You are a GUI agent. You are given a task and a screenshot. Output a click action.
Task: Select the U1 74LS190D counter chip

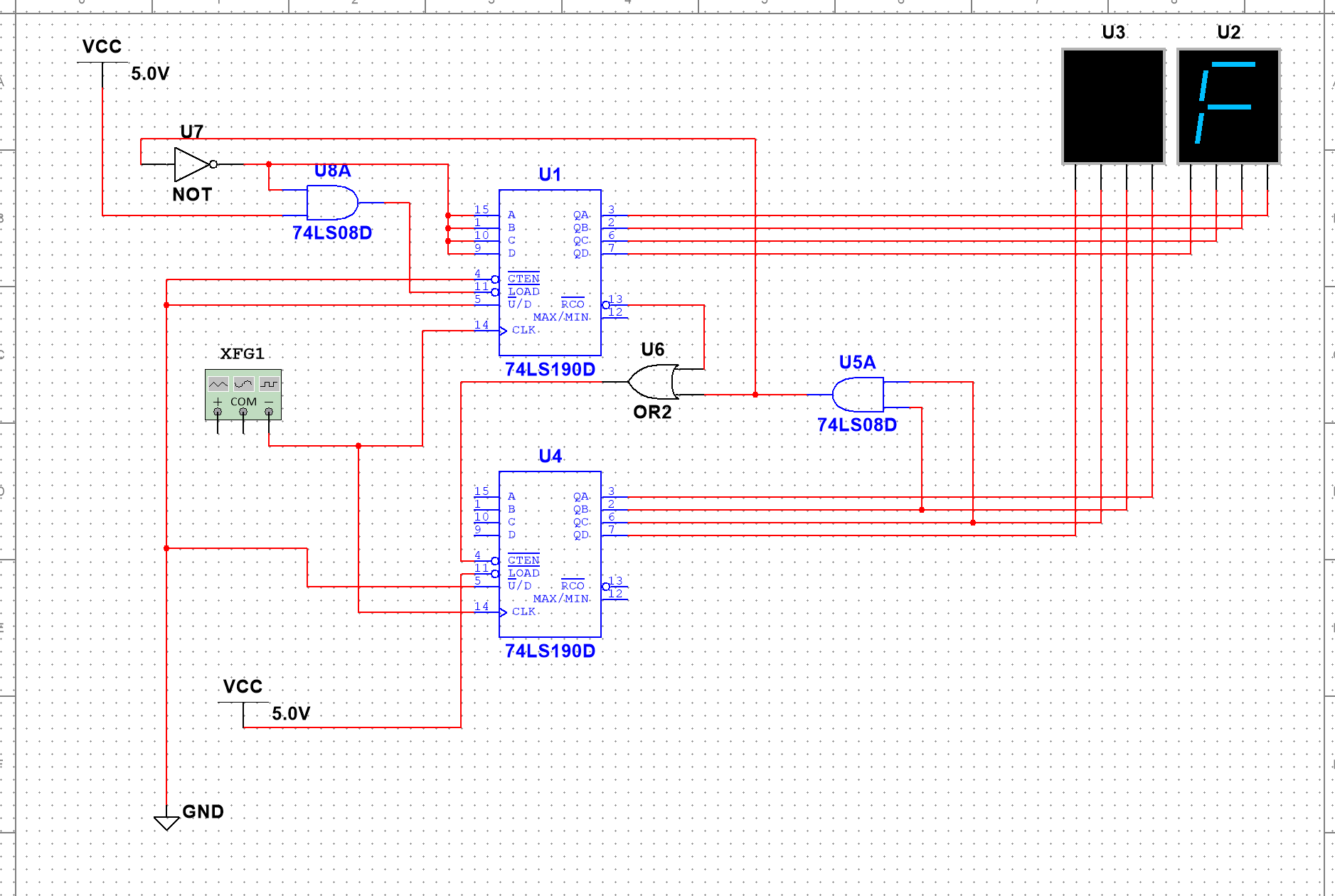550,272
